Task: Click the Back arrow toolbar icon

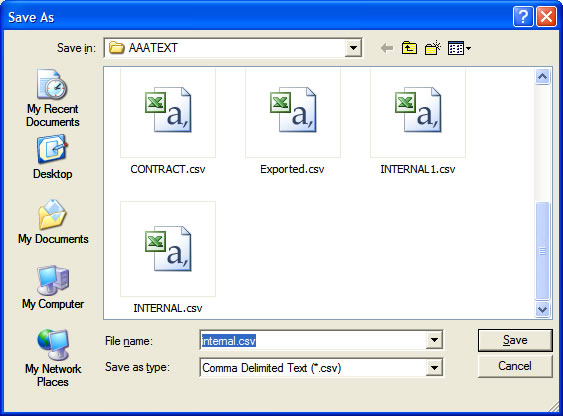Action: [x=387, y=48]
